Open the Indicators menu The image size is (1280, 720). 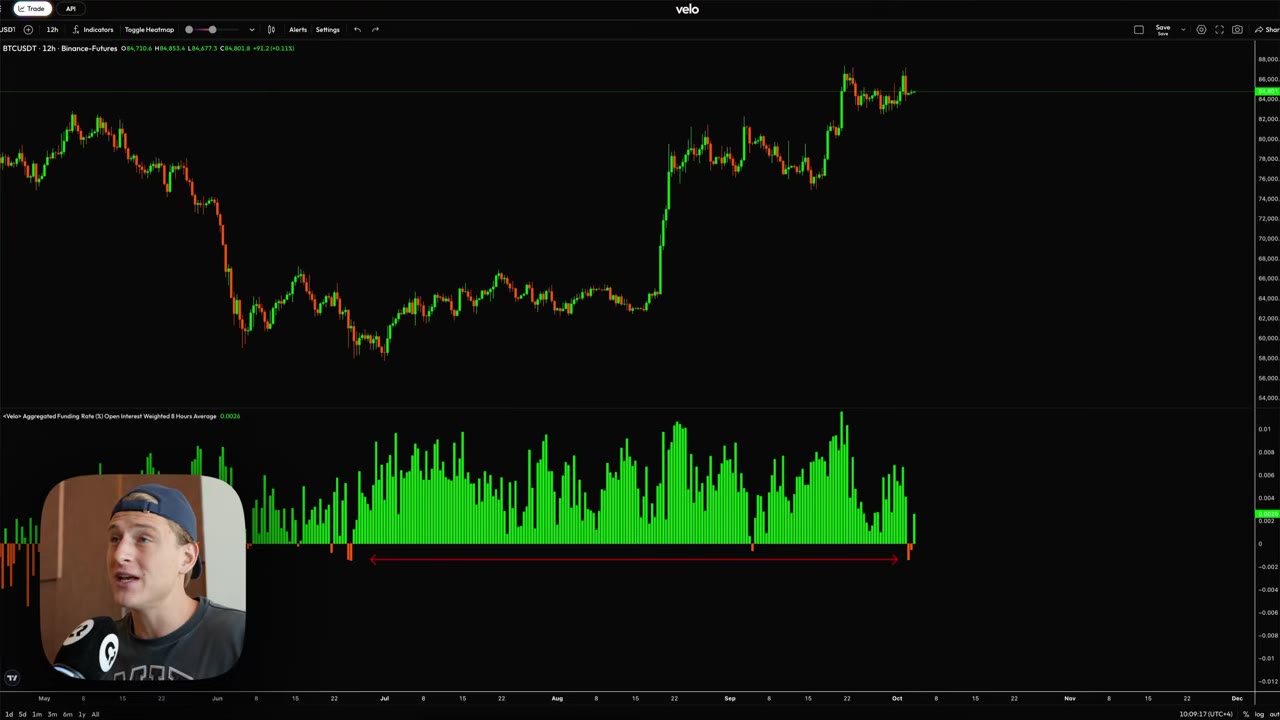92,30
